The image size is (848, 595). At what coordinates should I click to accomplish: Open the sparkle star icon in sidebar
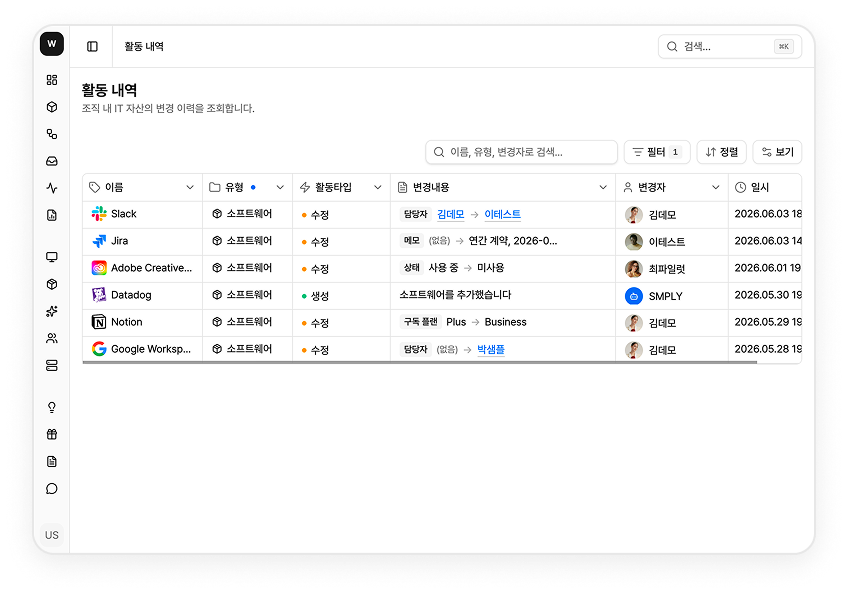52,311
